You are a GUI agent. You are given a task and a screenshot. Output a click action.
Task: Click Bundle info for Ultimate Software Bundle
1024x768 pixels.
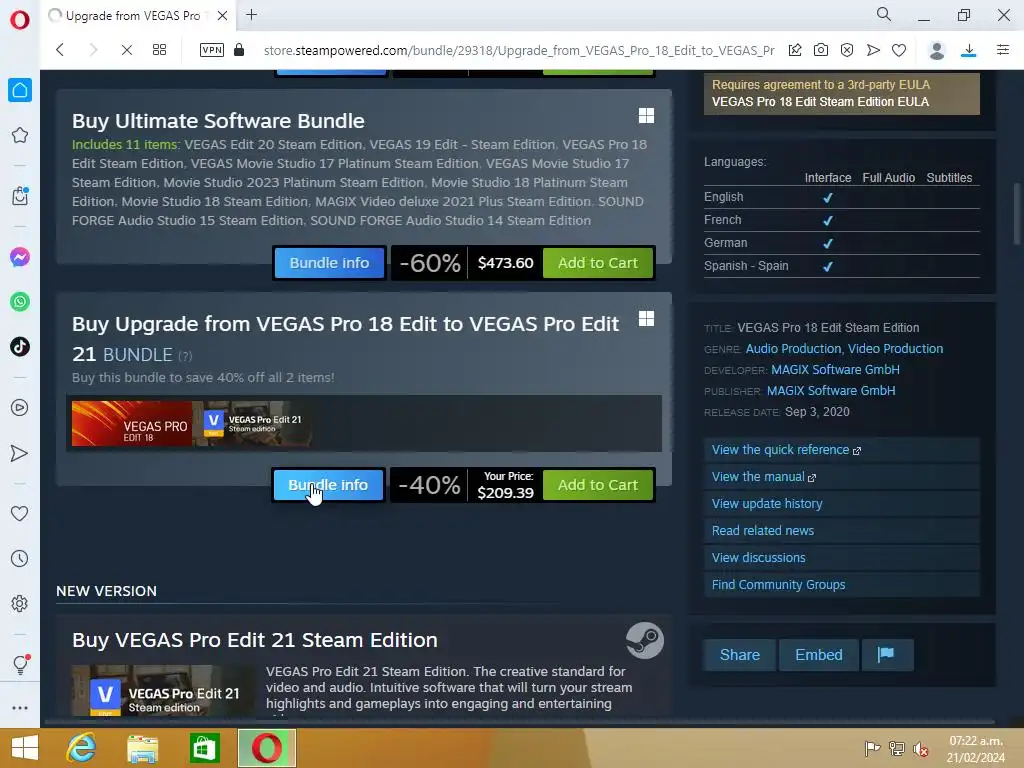329,263
